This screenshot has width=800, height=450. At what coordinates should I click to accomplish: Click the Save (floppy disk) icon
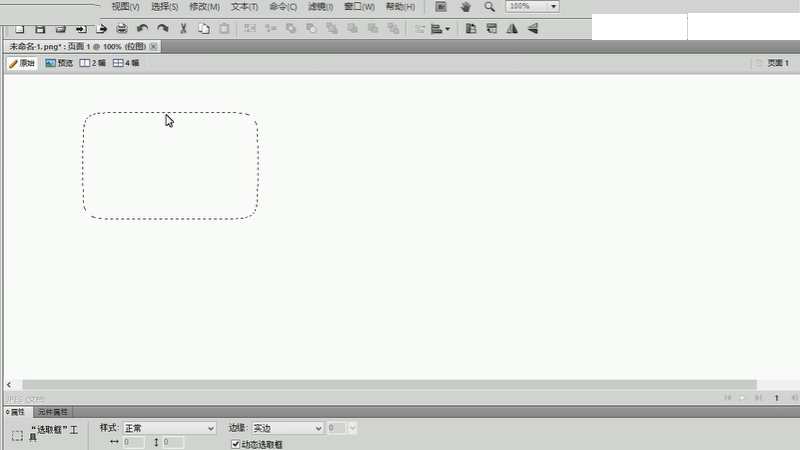(40, 29)
